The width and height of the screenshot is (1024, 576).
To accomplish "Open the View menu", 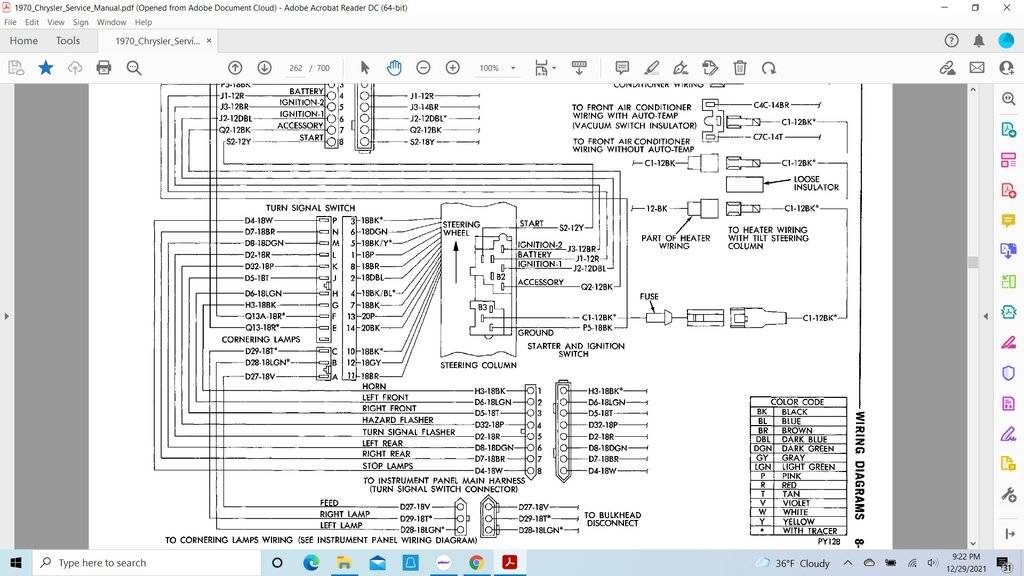I will pyautogui.click(x=56, y=22).
